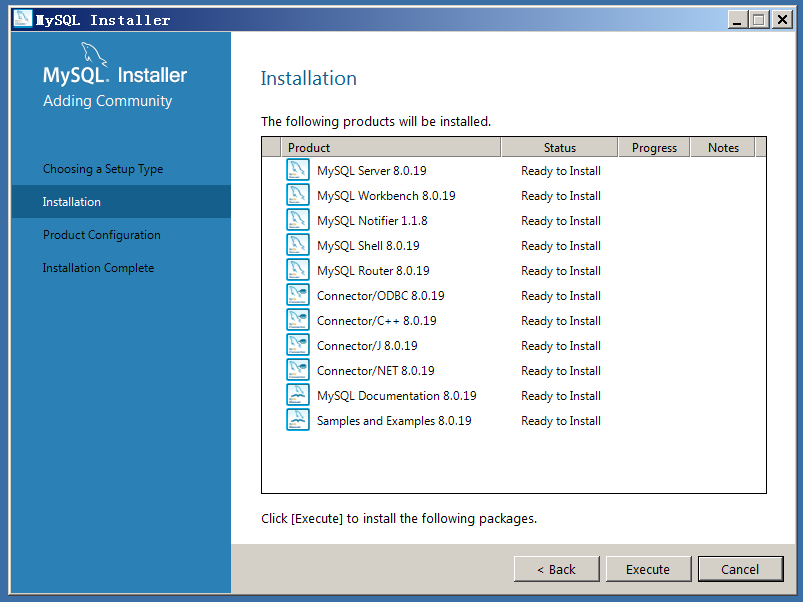The image size is (803, 602).
Task: Click the Connector/ODBC 8.0.19 icon
Action: point(298,295)
